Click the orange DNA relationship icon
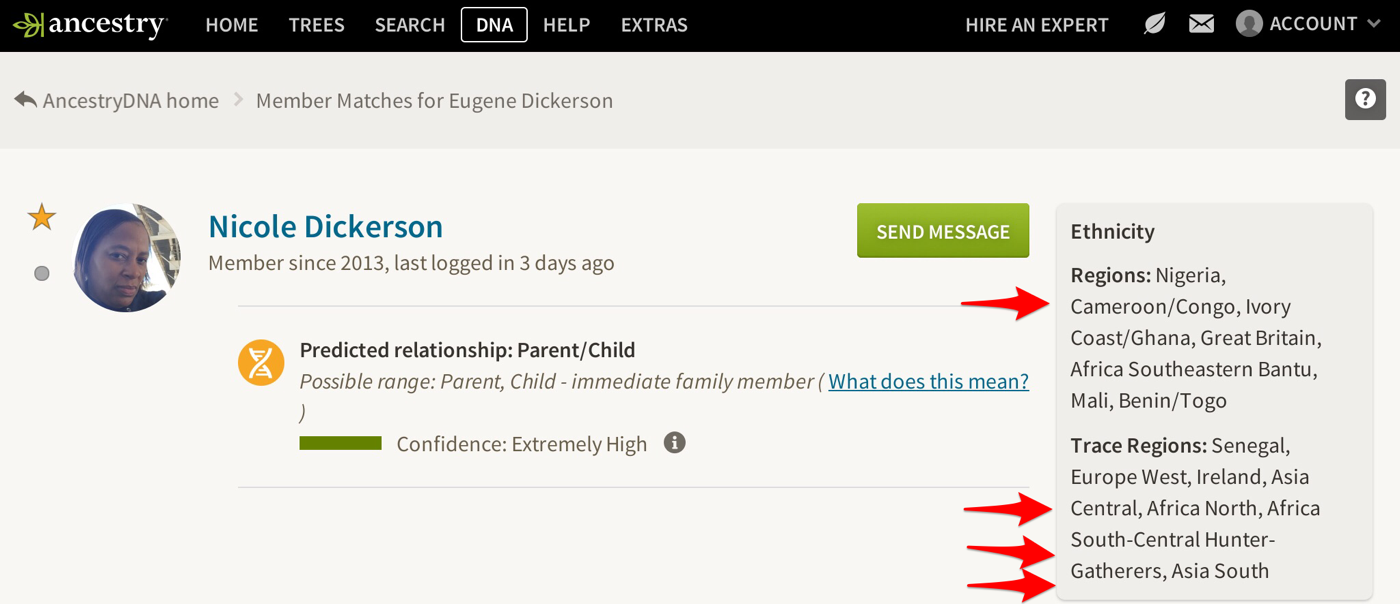The width and height of the screenshot is (1400, 604). point(261,362)
